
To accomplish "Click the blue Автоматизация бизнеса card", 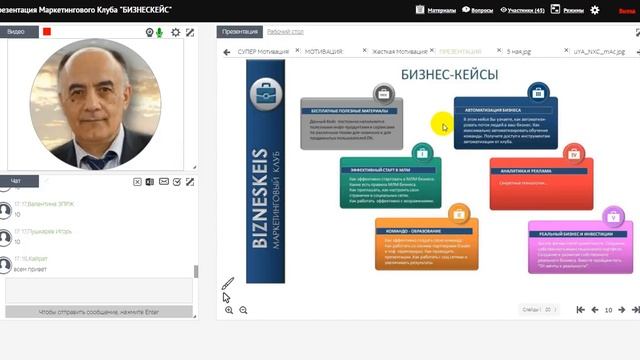I will coord(506,123).
